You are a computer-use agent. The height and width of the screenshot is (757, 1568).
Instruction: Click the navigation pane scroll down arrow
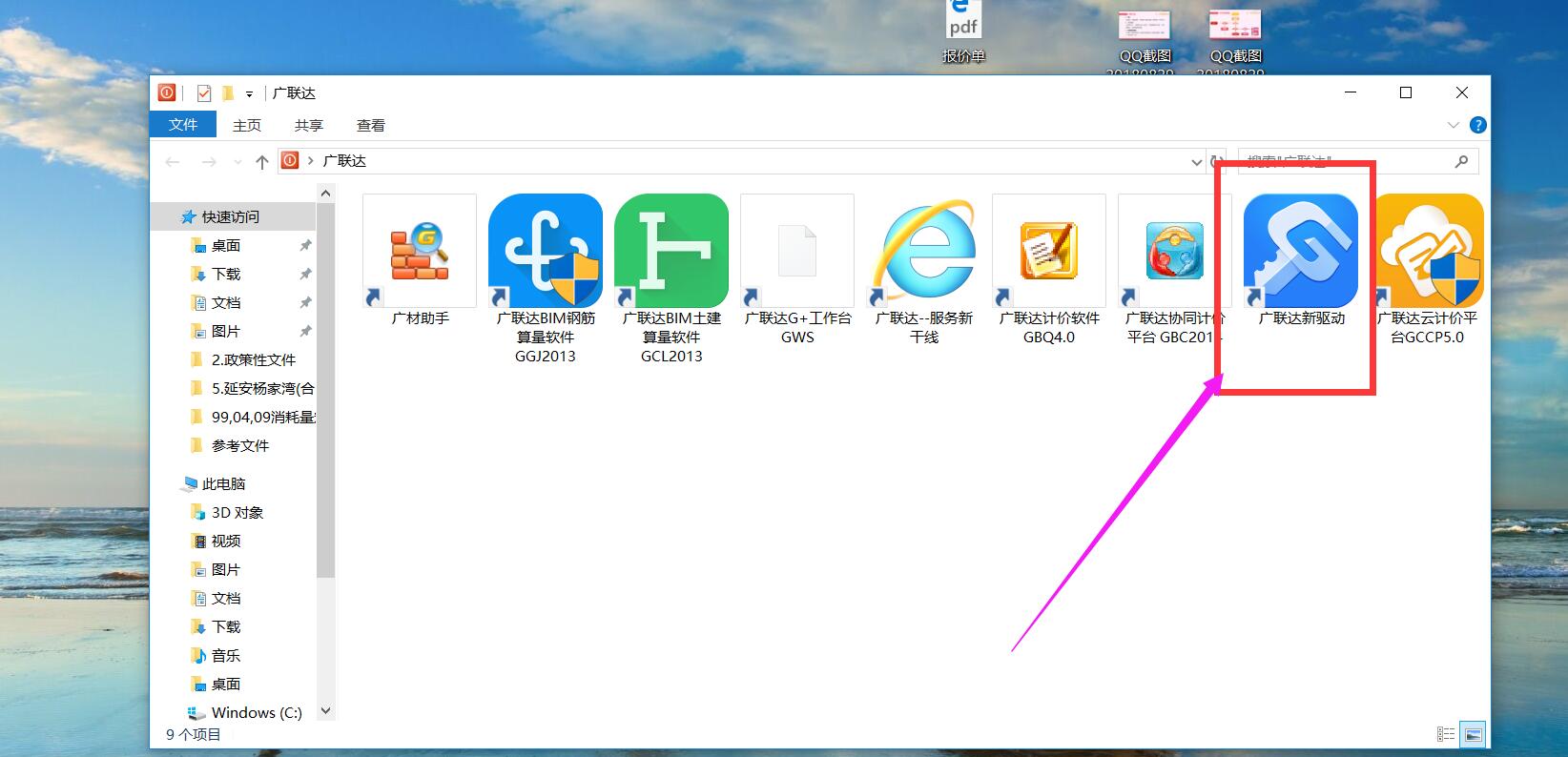[325, 711]
